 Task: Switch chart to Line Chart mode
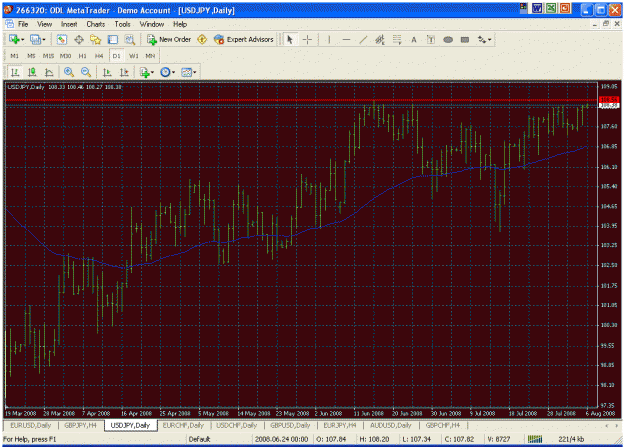[49, 72]
